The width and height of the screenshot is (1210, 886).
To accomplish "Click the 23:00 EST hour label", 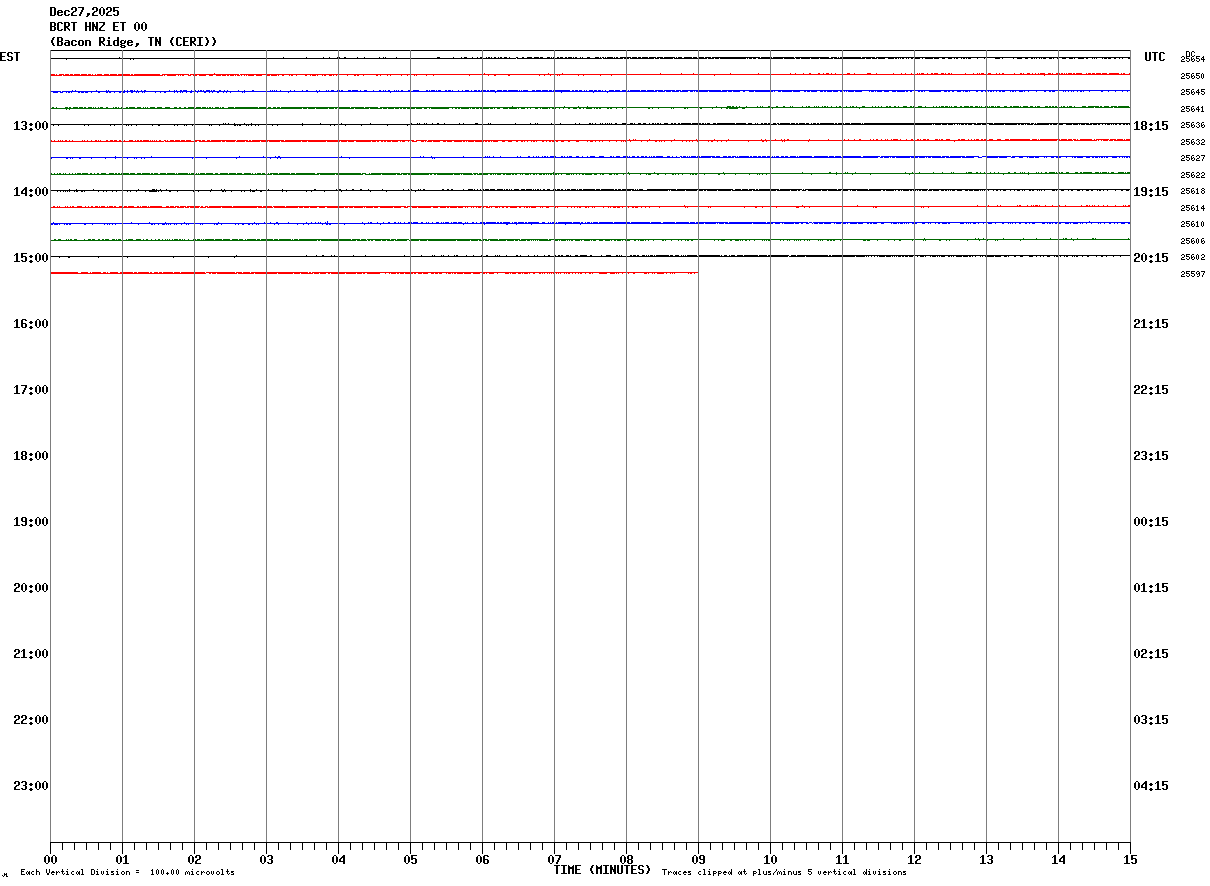I will 31,785.
